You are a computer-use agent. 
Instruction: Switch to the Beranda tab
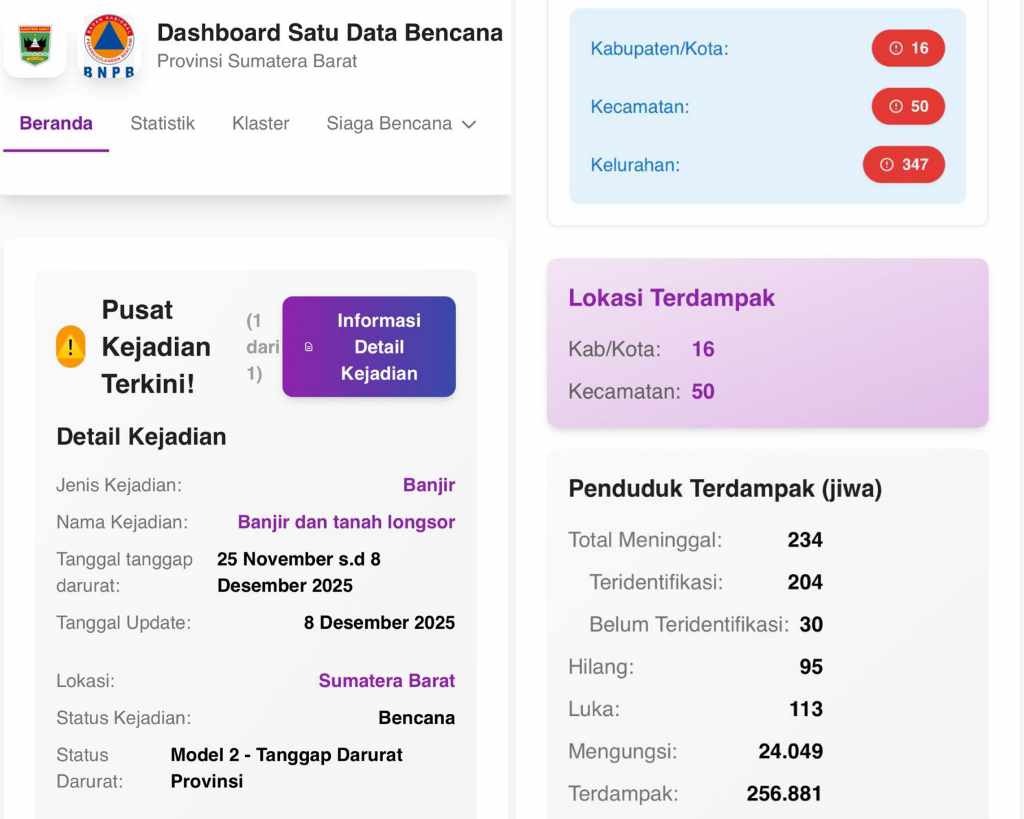56,124
